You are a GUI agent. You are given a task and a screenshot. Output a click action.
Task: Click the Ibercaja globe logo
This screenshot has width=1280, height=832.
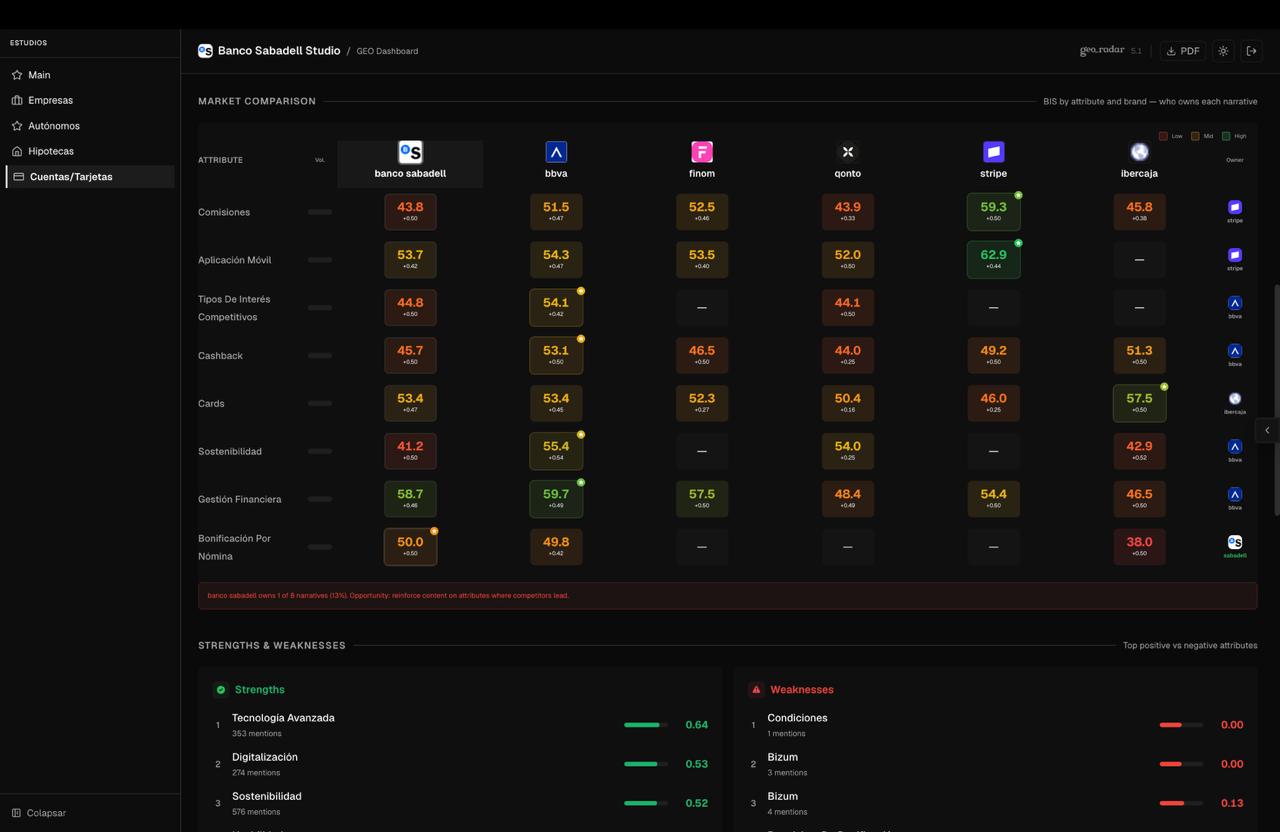1139,152
